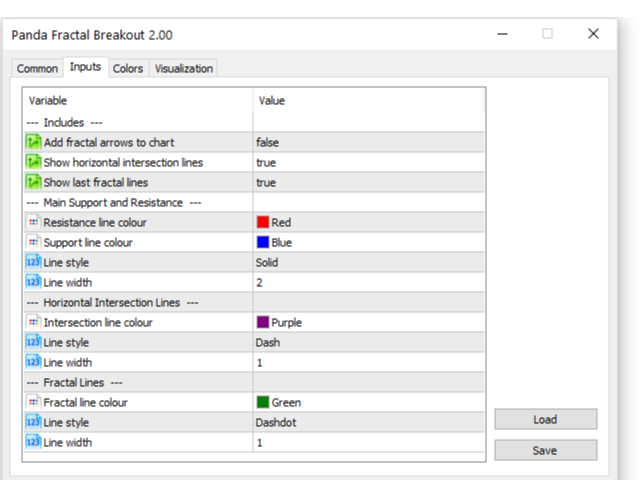Load a saved input preset

(545, 419)
